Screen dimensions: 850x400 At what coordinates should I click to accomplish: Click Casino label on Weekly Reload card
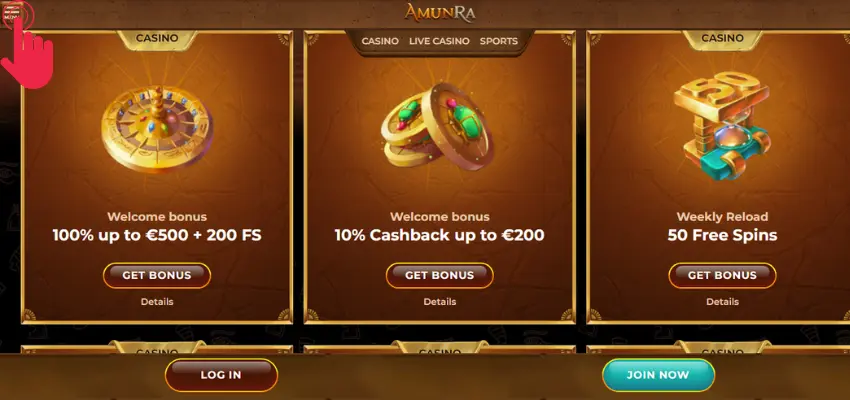(722, 38)
